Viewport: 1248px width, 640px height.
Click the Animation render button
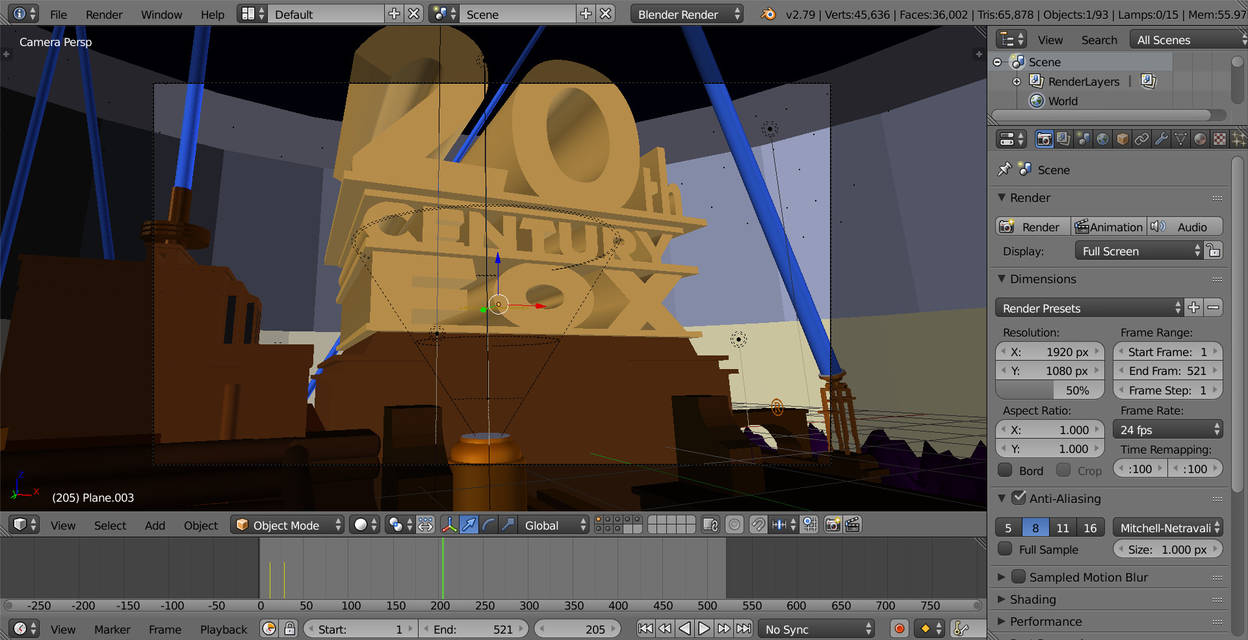(1108, 227)
